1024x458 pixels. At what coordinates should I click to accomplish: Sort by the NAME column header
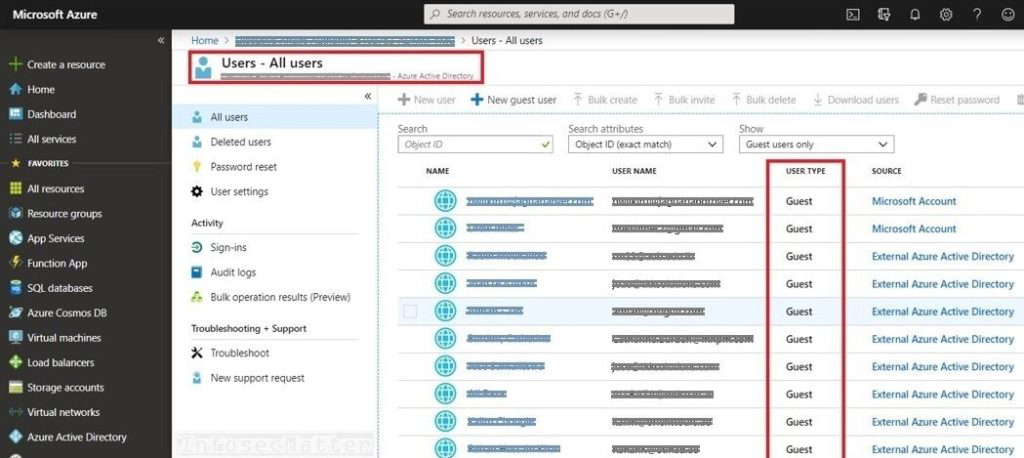438,171
